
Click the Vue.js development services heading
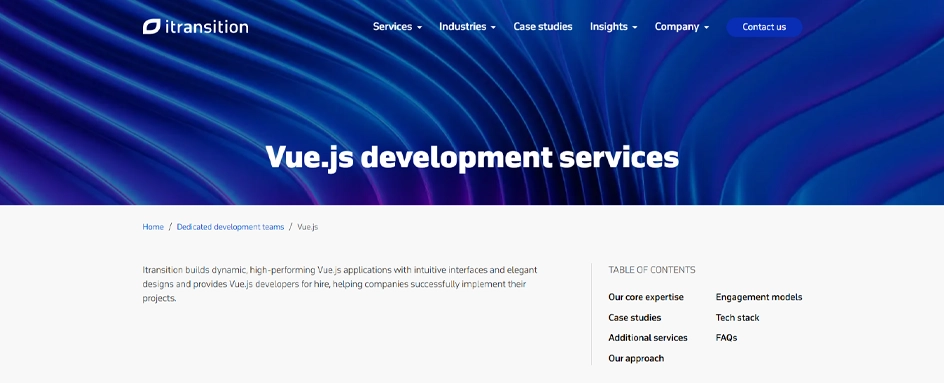click(472, 157)
